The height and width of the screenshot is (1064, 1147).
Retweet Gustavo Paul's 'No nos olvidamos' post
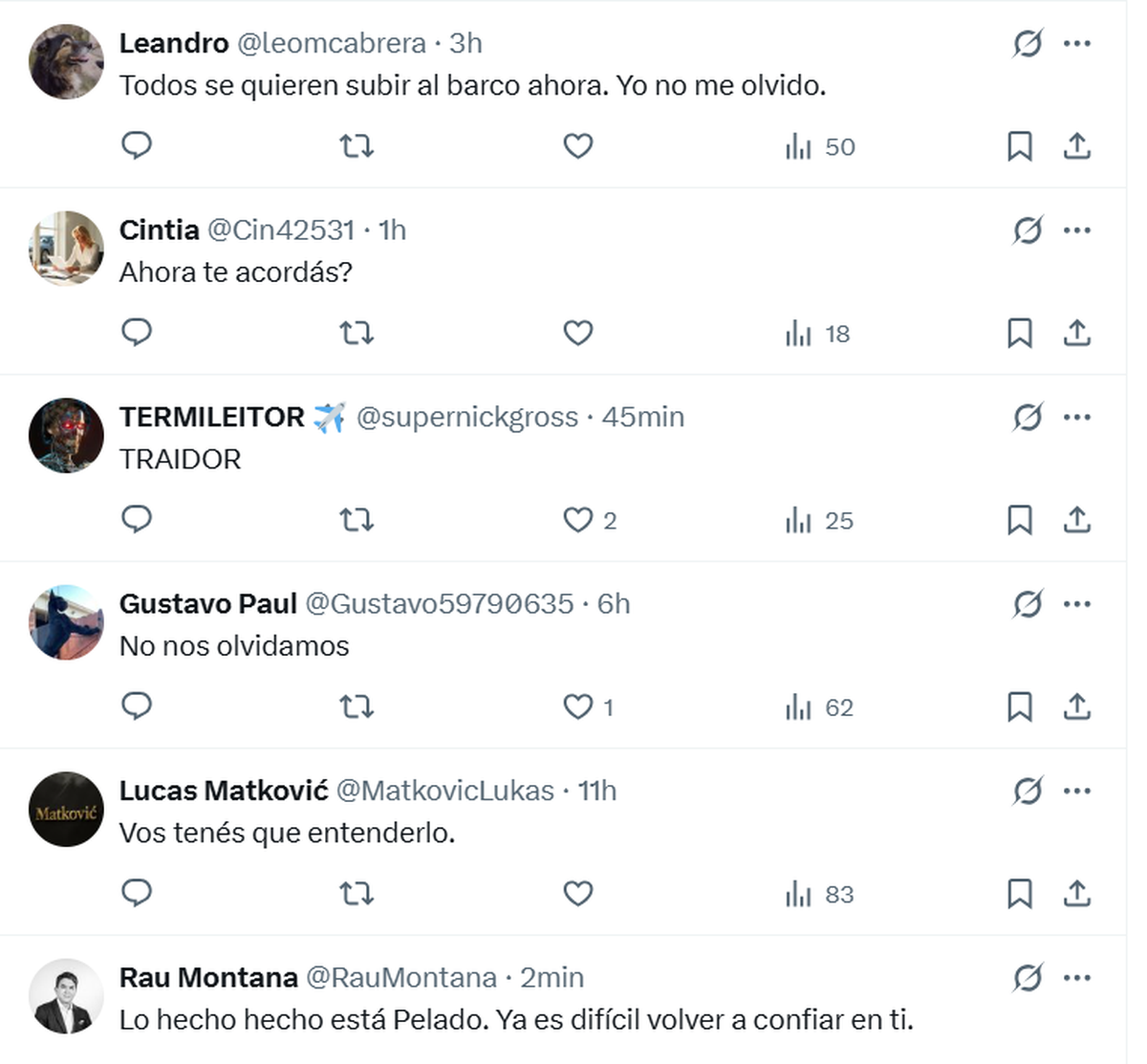pyautogui.click(x=357, y=706)
